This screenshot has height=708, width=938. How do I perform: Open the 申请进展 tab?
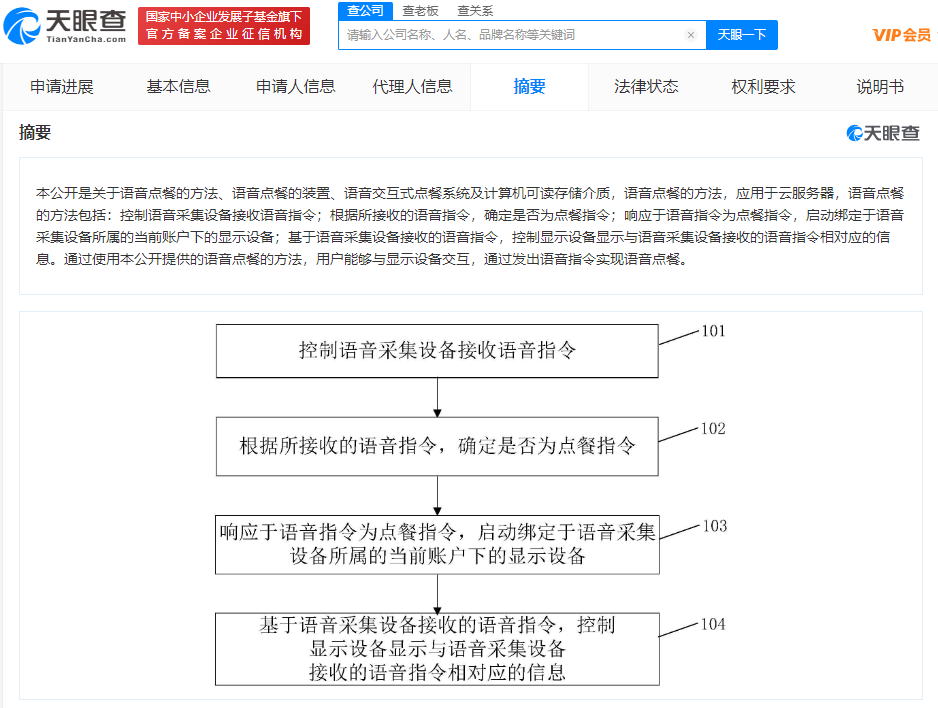tap(62, 87)
